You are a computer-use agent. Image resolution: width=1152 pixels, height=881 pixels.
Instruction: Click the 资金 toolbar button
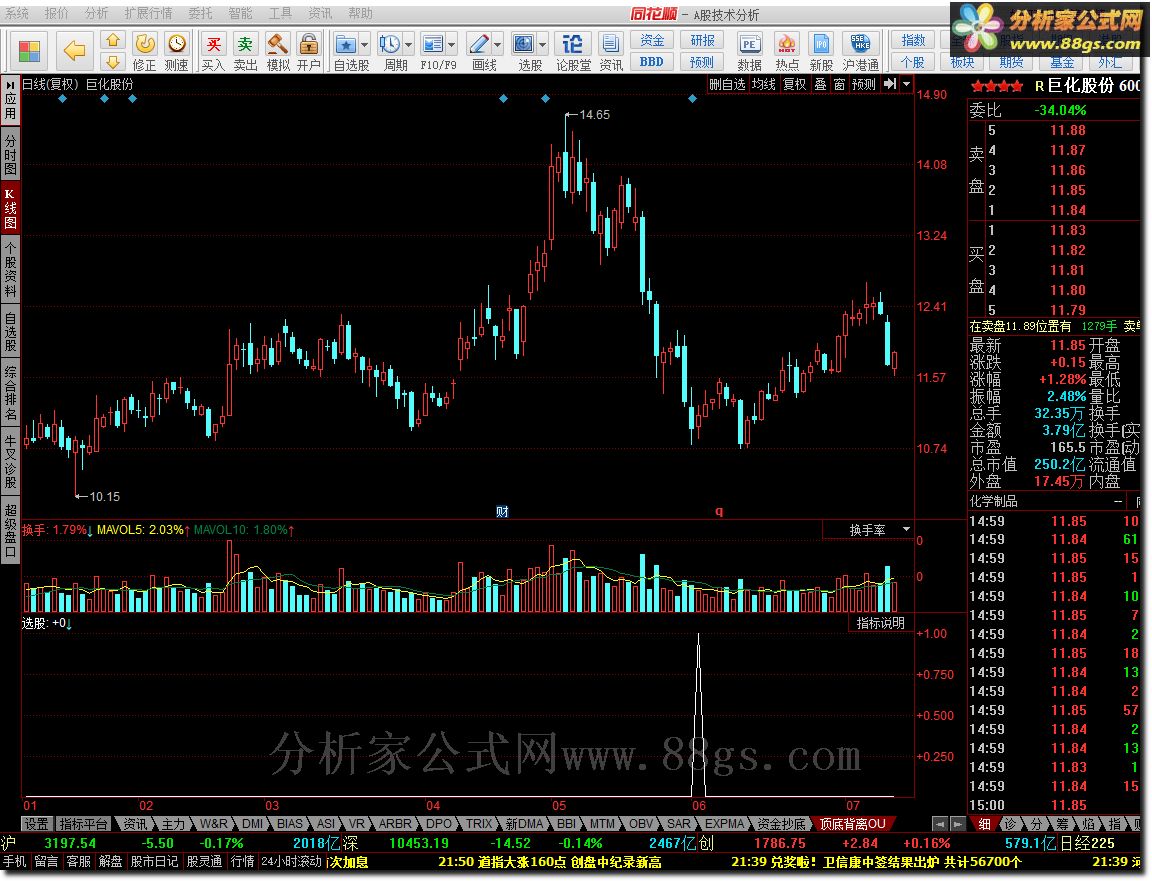(652, 40)
